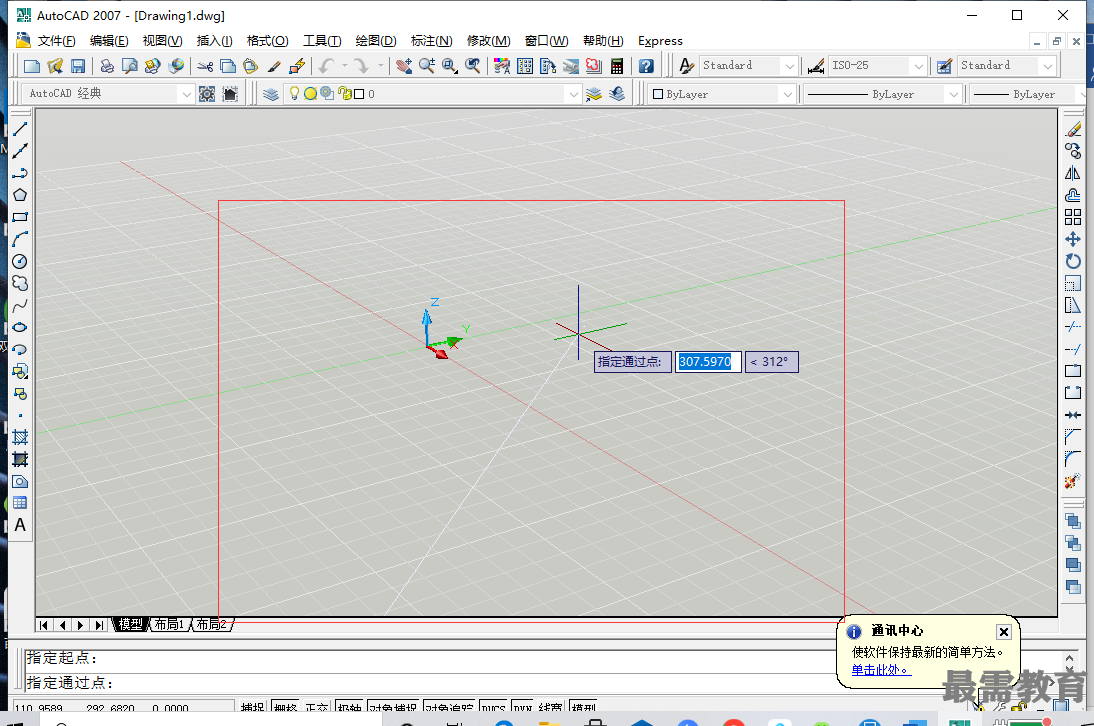This screenshot has height=726, width=1094.
Task: Click the Help question mark icon
Action: pos(646,66)
